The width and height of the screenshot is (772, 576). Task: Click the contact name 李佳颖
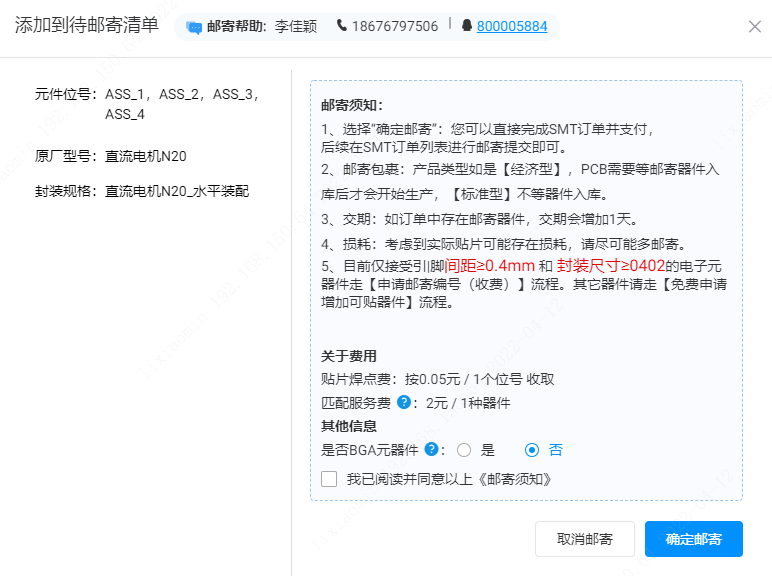point(295,27)
